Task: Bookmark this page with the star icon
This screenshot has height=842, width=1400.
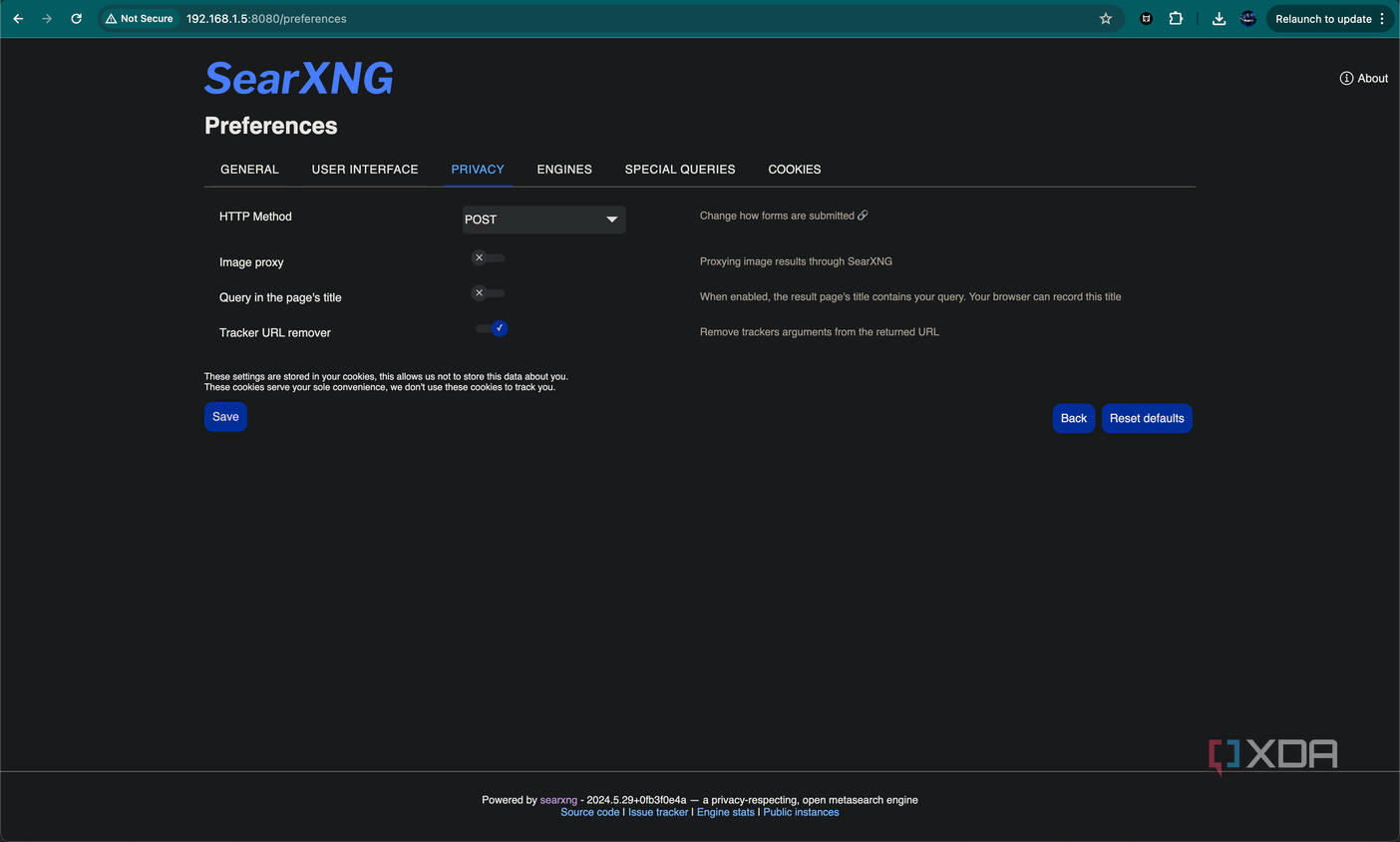Action: pos(1106,19)
